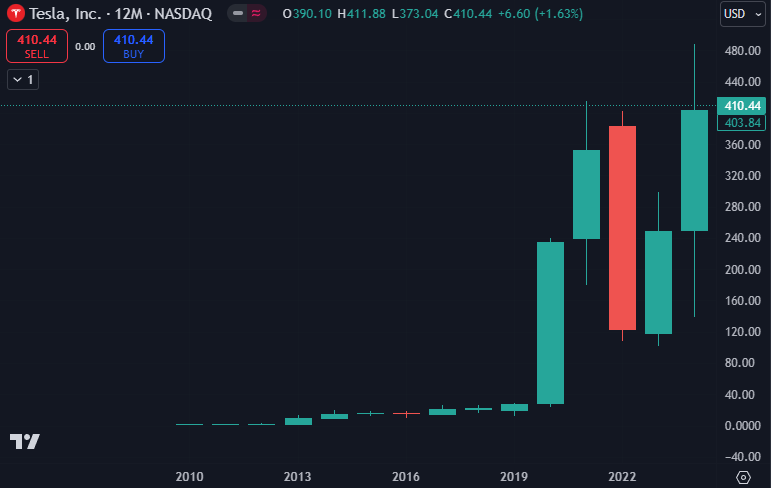
Task: Click the 0.0000 price scale label
Action: pyautogui.click(x=742, y=426)
